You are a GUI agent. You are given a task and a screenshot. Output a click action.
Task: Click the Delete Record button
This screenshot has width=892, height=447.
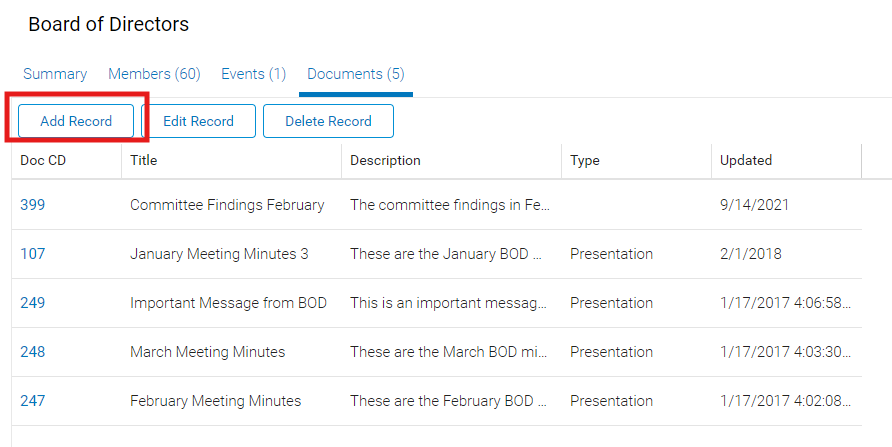point(328,121)
